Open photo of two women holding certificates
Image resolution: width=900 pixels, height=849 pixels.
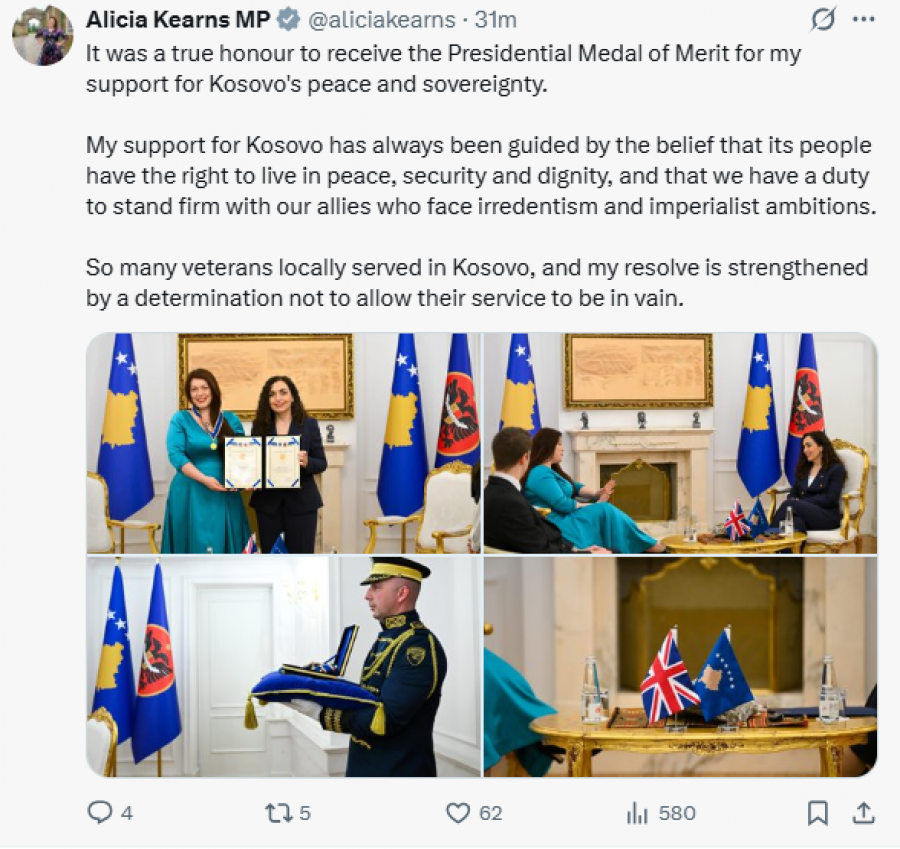coord(283,443)
